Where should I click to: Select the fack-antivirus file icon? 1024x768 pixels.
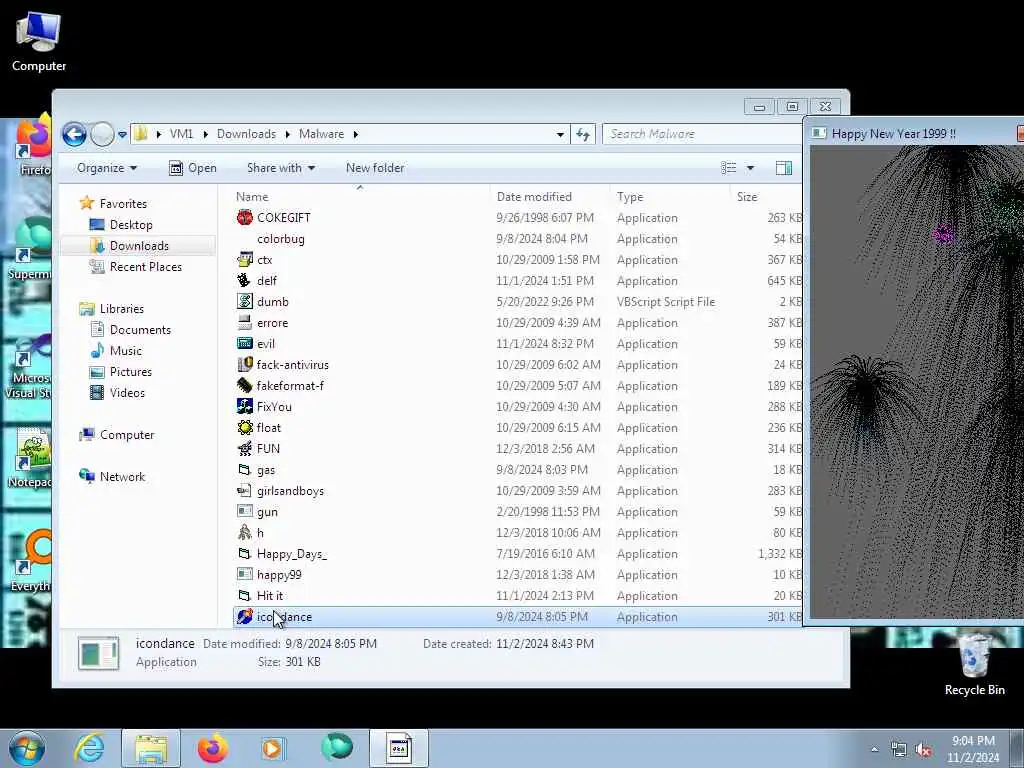[245, 364]
